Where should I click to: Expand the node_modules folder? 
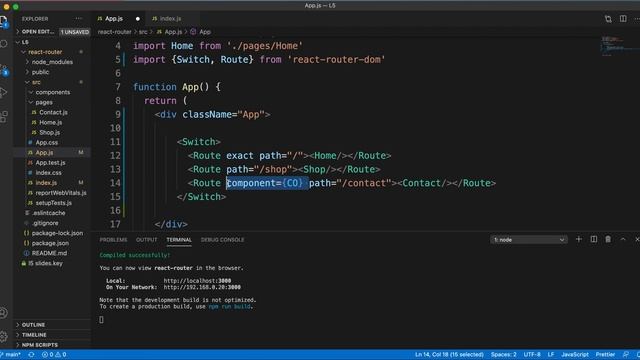pos(52,62)
